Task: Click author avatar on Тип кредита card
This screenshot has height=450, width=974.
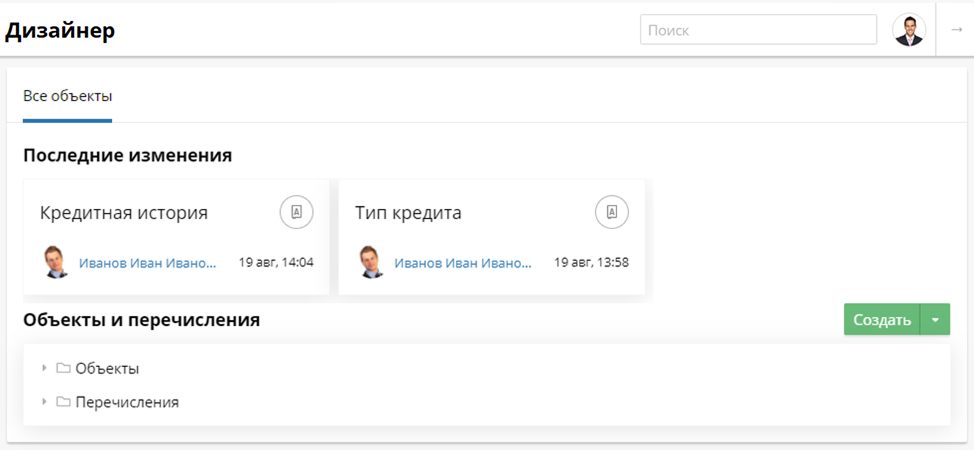Action: 372,262
